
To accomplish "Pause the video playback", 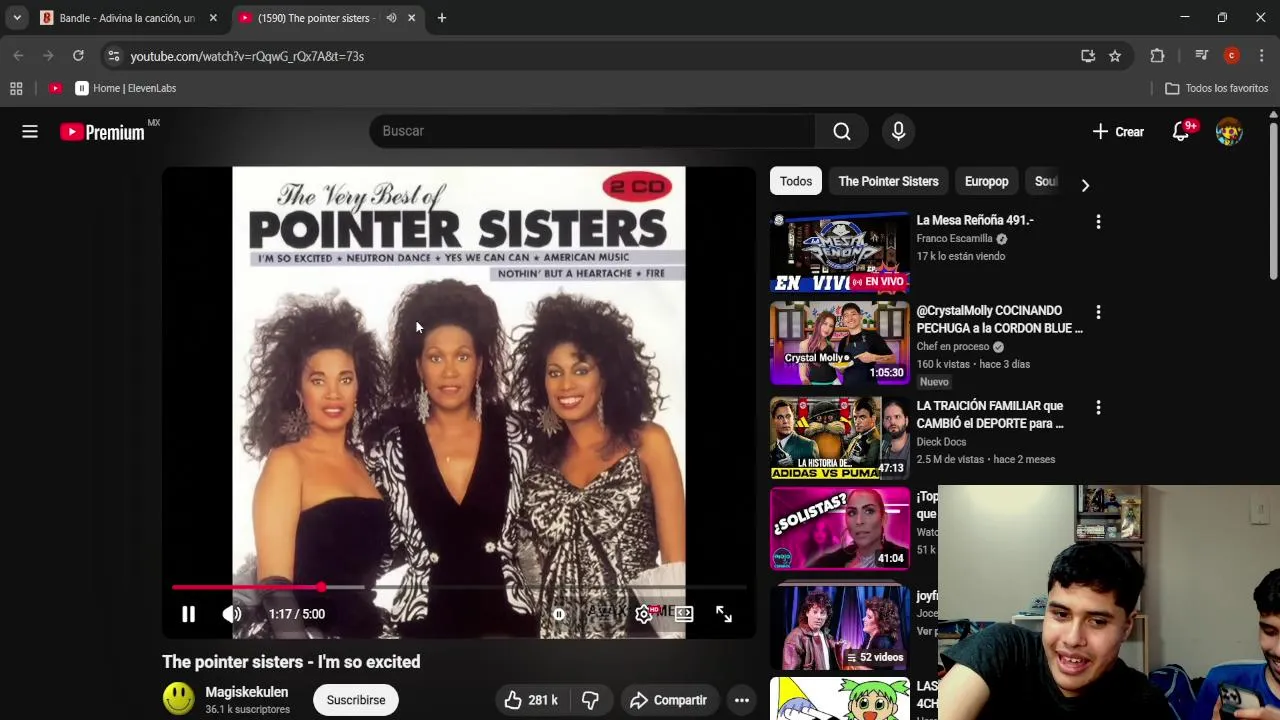I will [x=188, y=614].
